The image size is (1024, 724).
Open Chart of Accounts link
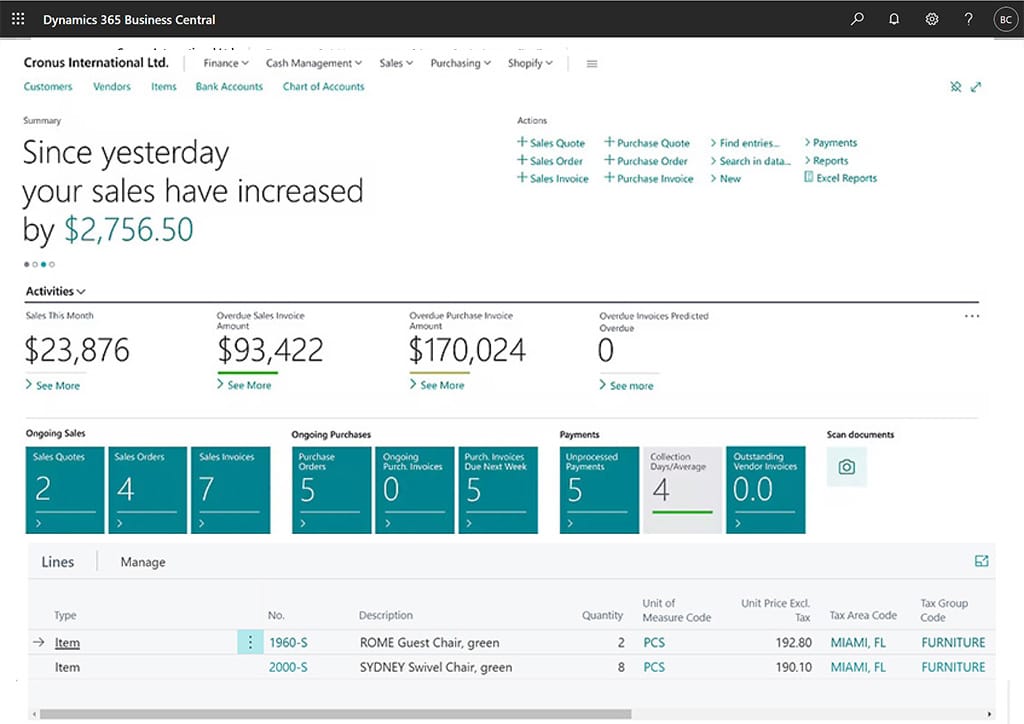pos(323,86)
